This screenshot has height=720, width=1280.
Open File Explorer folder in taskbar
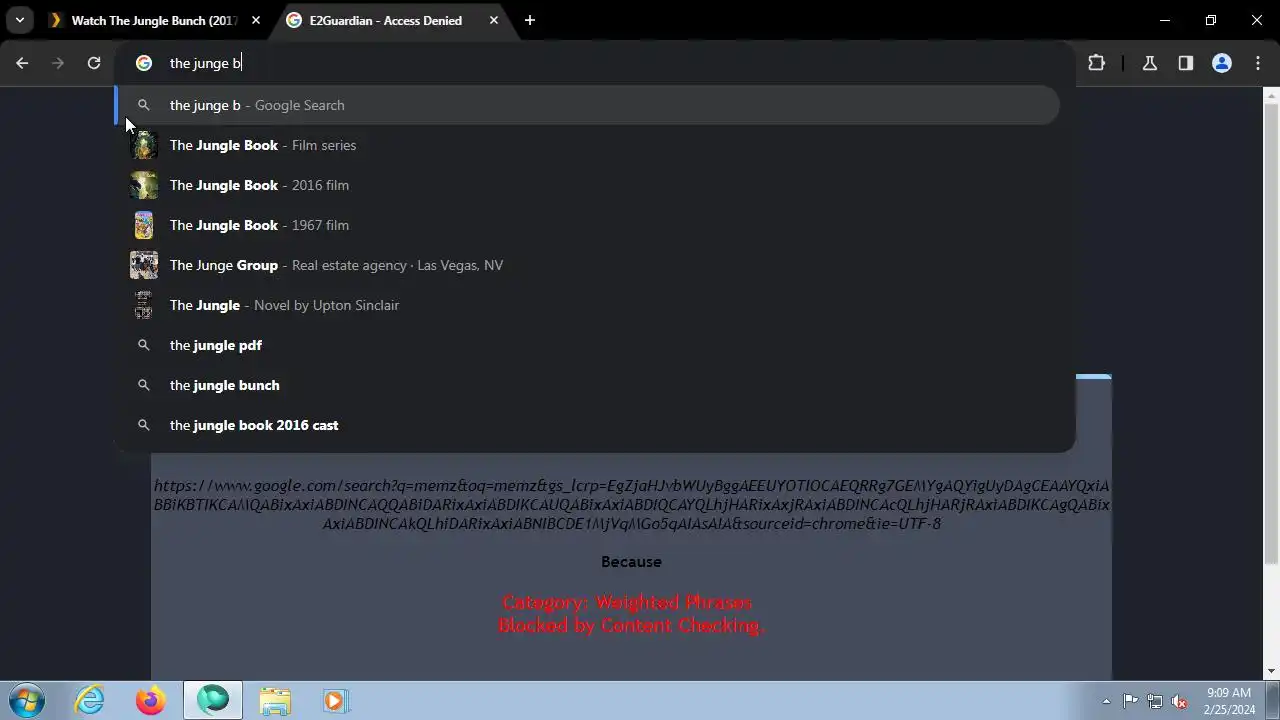[x=275, y=701]
